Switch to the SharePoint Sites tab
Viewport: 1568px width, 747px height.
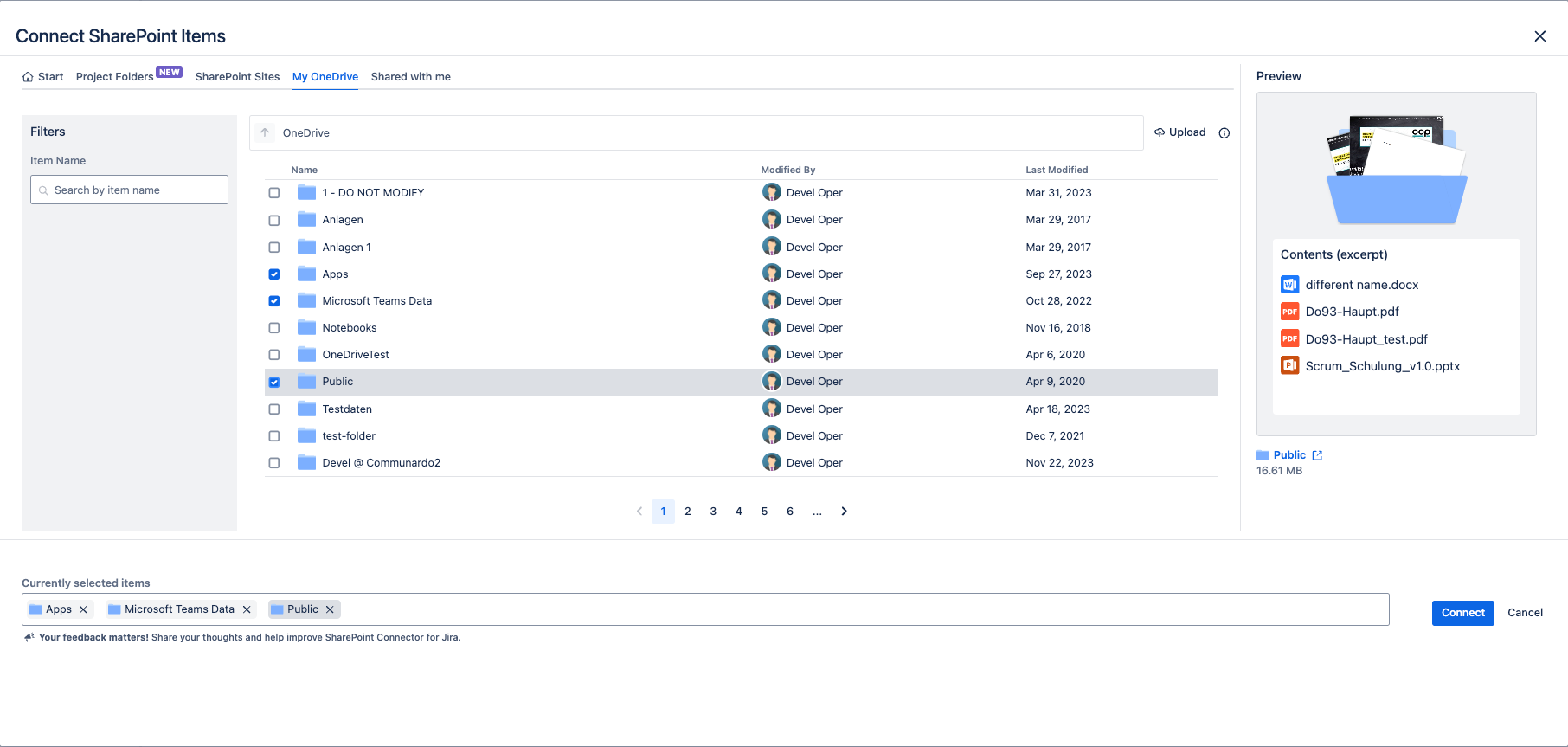click(237, 77)
